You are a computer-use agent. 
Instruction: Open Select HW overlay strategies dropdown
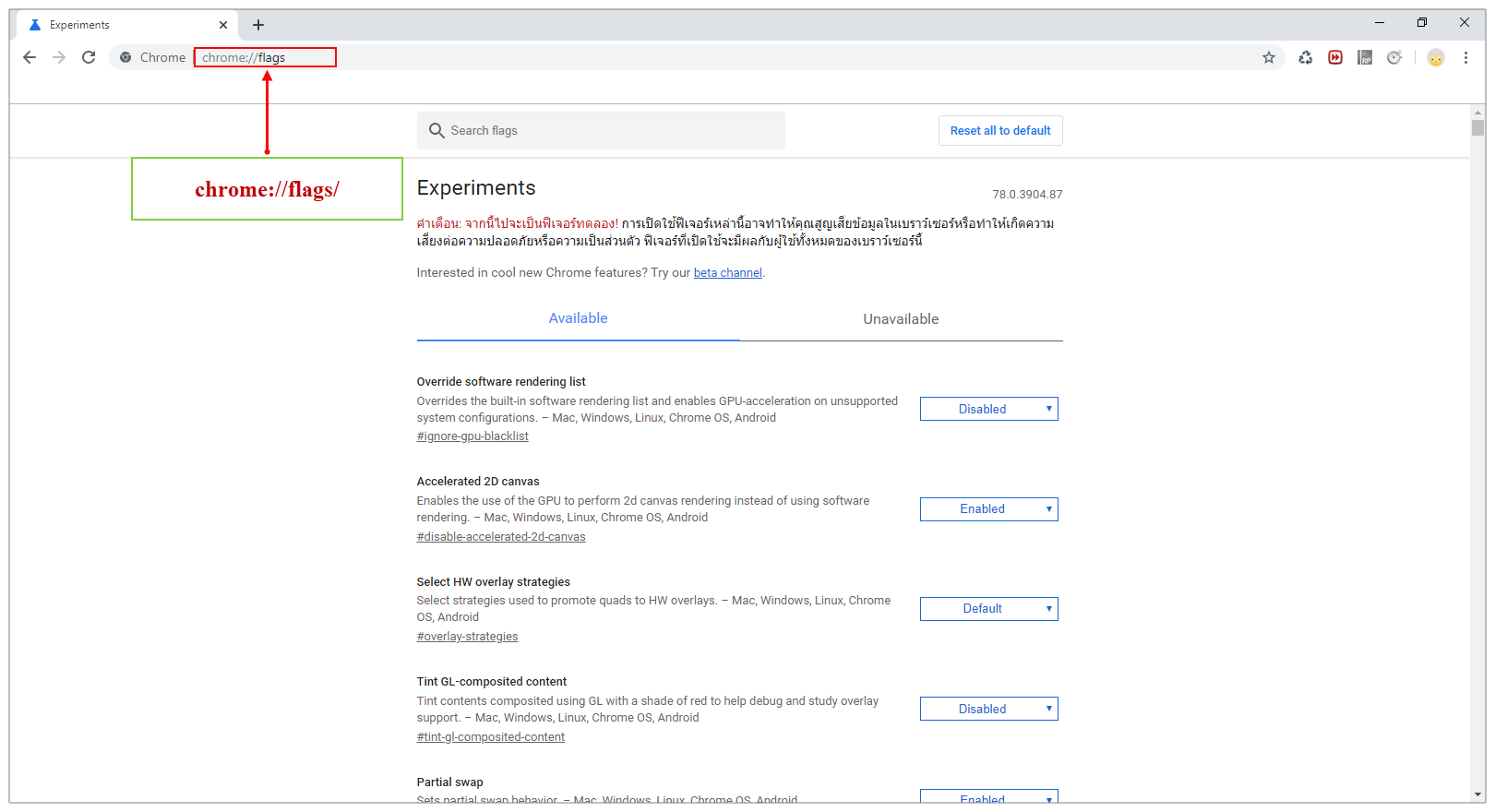pyautogui.click(x=989, y=609)
